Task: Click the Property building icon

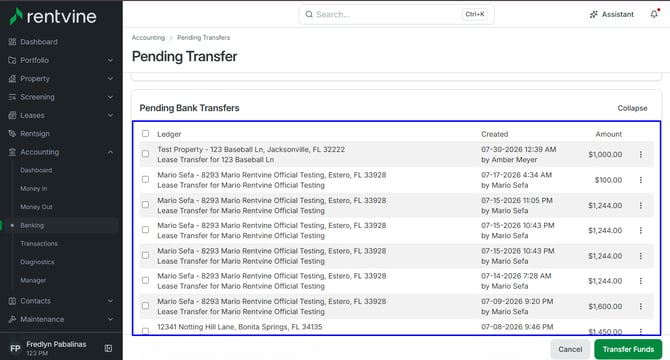Action: coord(12,79)
